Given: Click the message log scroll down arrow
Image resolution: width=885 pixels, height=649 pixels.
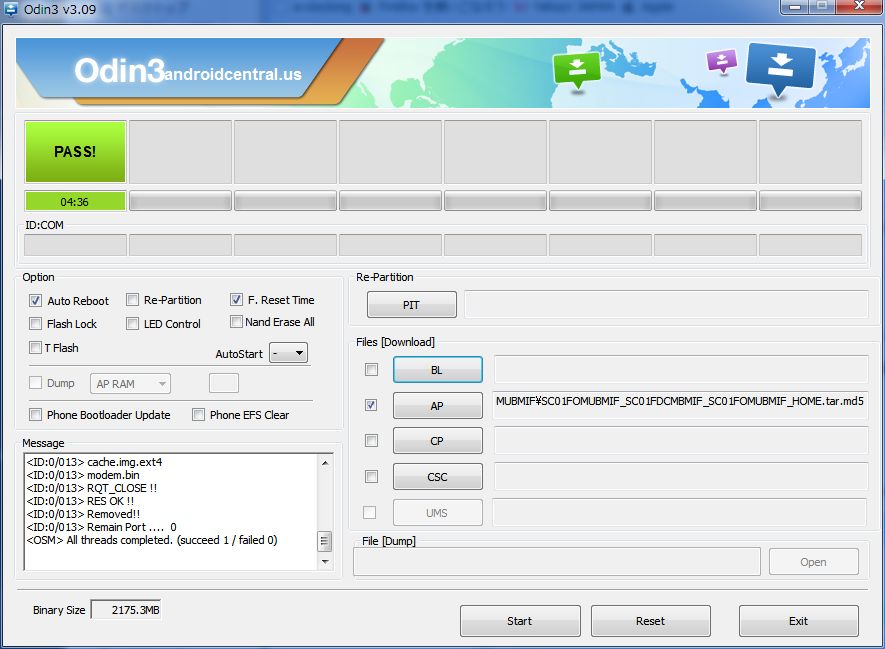Looking at the screenshot, I should 325,562.
